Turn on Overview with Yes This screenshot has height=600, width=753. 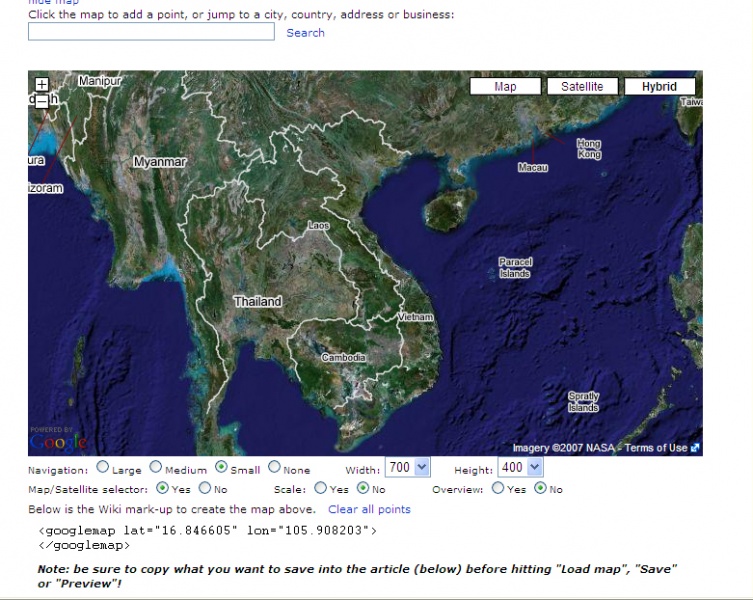click(x=497, y=489)
